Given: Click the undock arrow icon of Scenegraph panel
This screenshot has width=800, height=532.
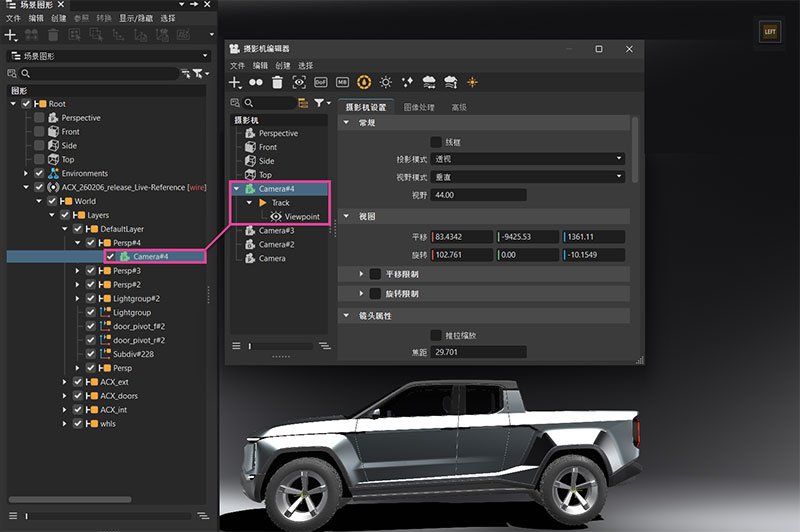Looking at the screenshot, I should 194,4.
